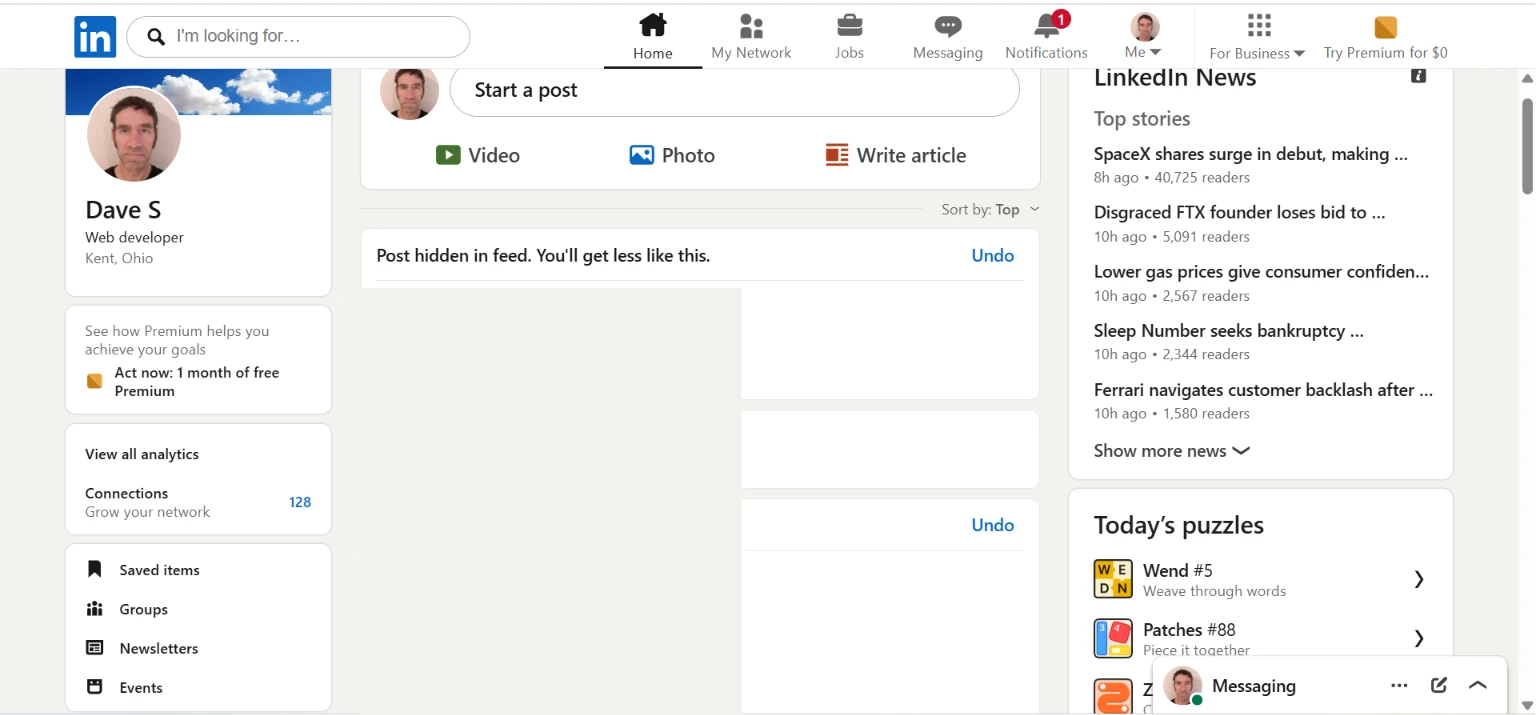1536x715 pixels.
Task: Click the Write article label
Action: [x=911, y=155]
